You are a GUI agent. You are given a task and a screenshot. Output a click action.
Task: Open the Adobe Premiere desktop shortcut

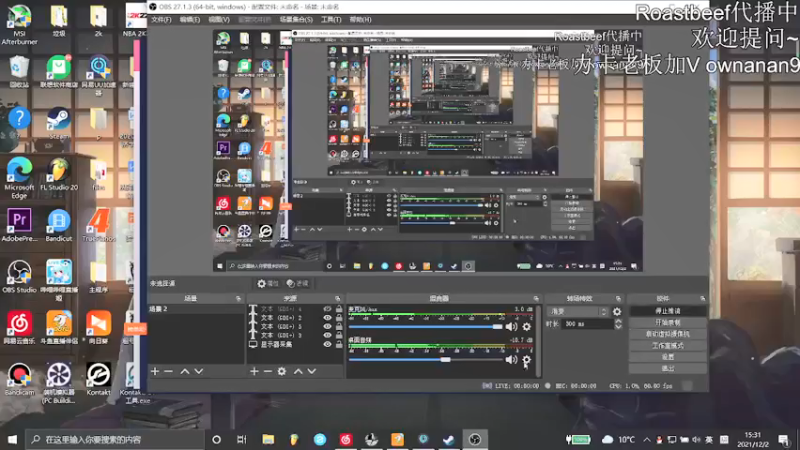coord(19,225)
